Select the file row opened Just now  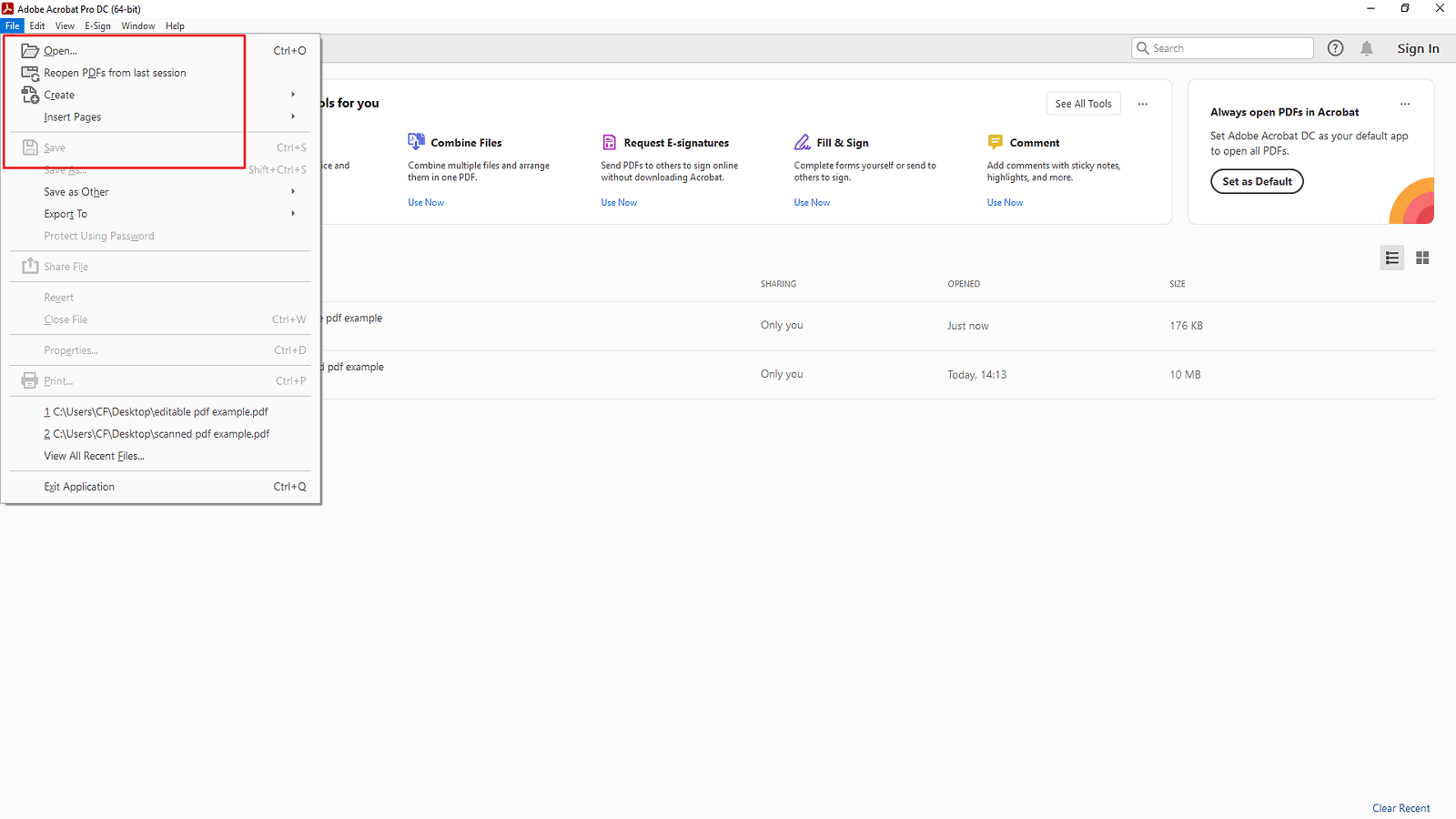click(877, 326)
